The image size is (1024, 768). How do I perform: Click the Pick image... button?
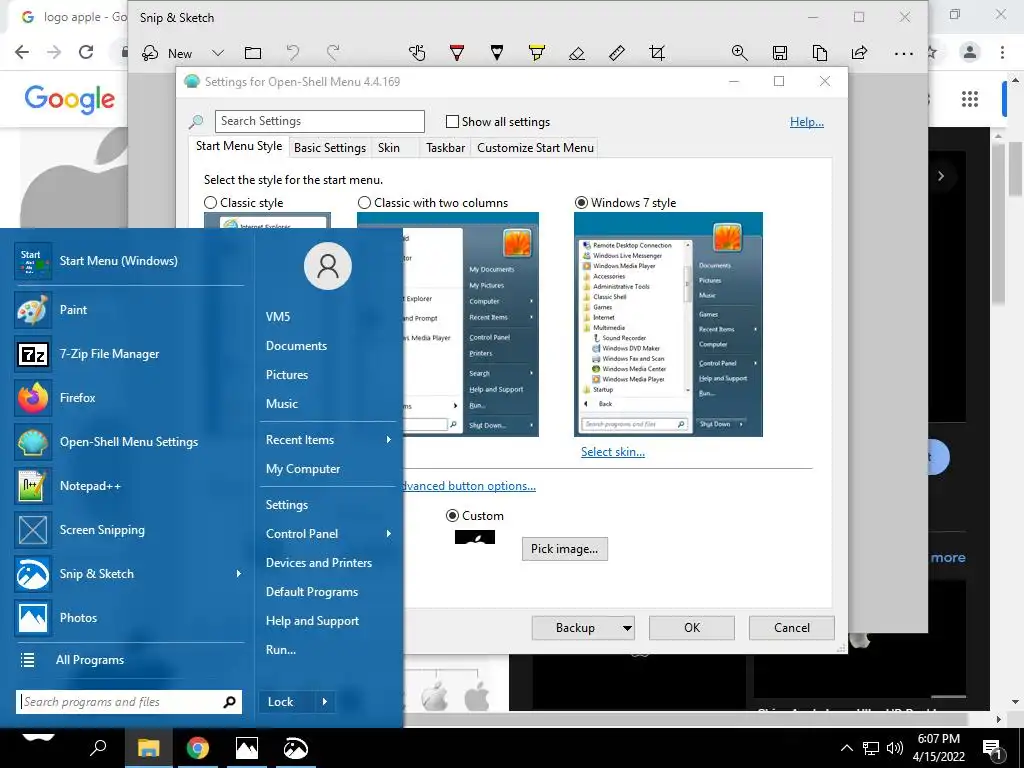point(564,549)
